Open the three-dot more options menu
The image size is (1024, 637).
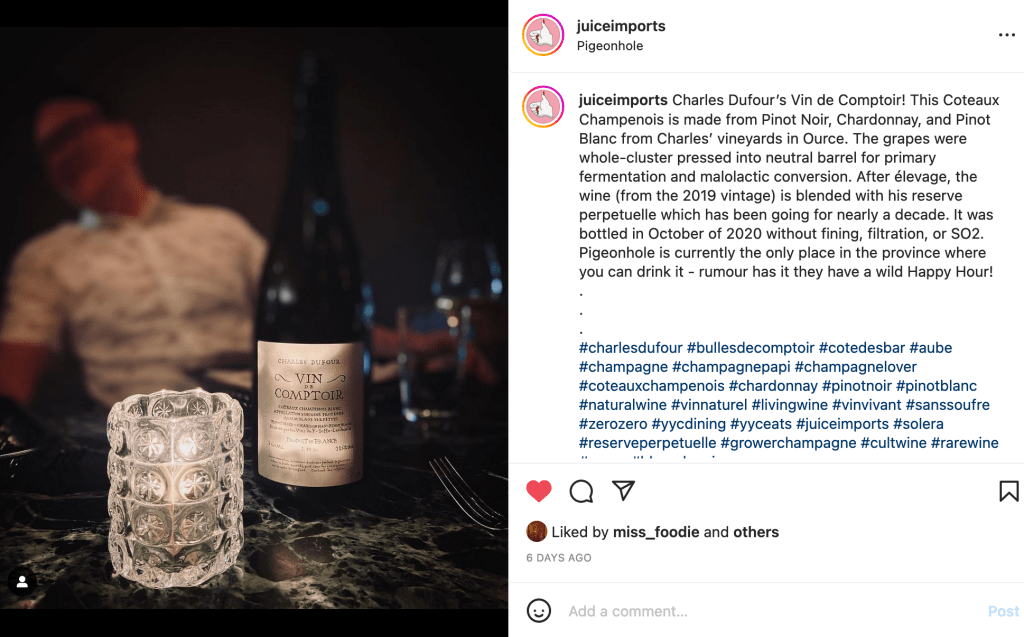point(1006,35)
